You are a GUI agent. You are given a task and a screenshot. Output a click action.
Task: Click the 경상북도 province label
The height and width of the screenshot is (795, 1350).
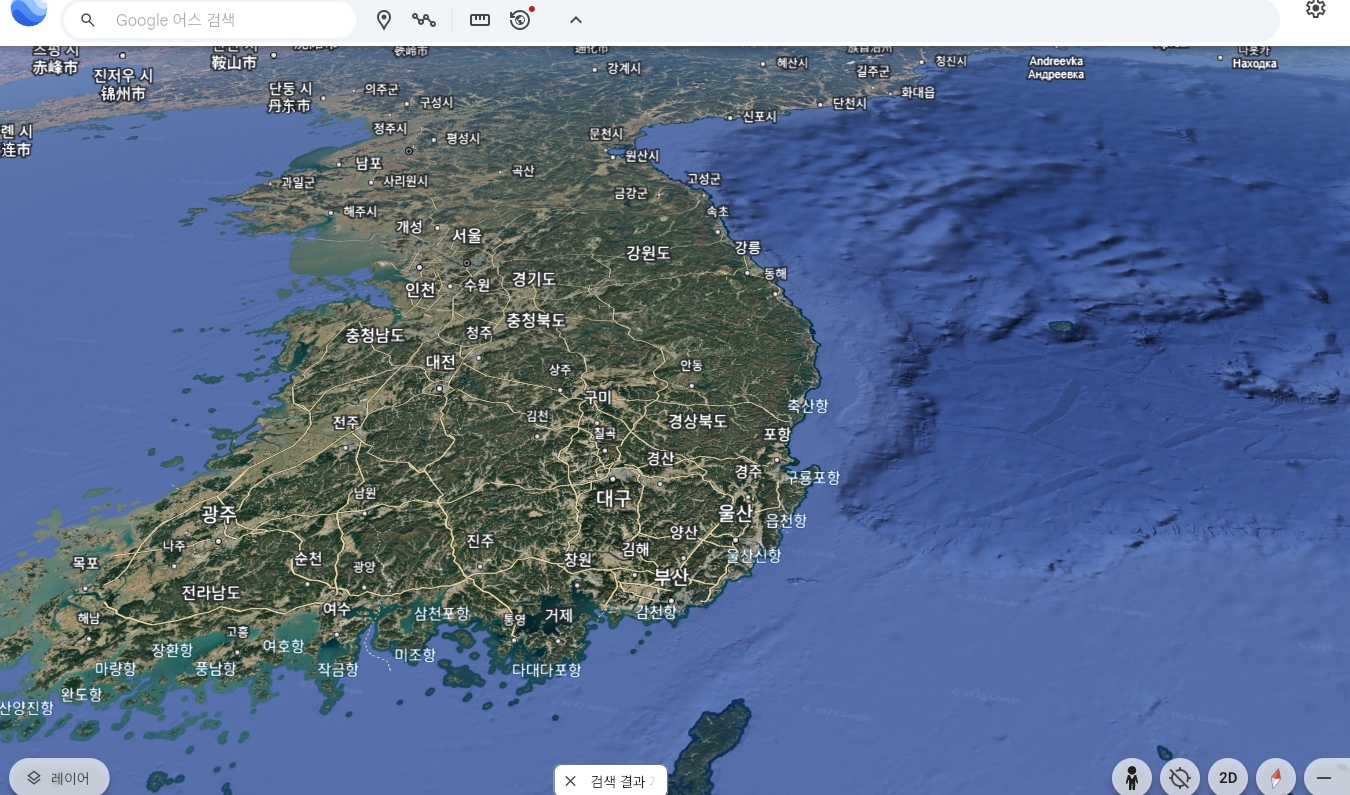coord(698,421)
